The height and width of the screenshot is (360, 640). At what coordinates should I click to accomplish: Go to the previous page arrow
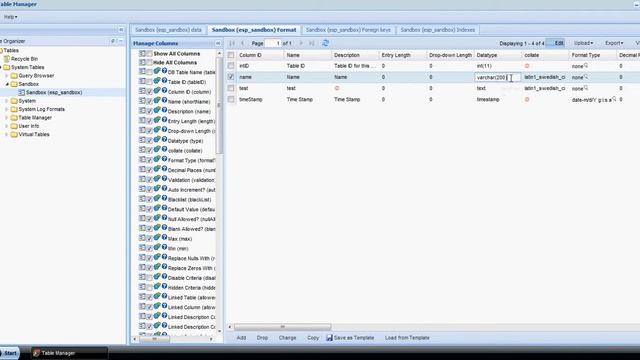242,43
